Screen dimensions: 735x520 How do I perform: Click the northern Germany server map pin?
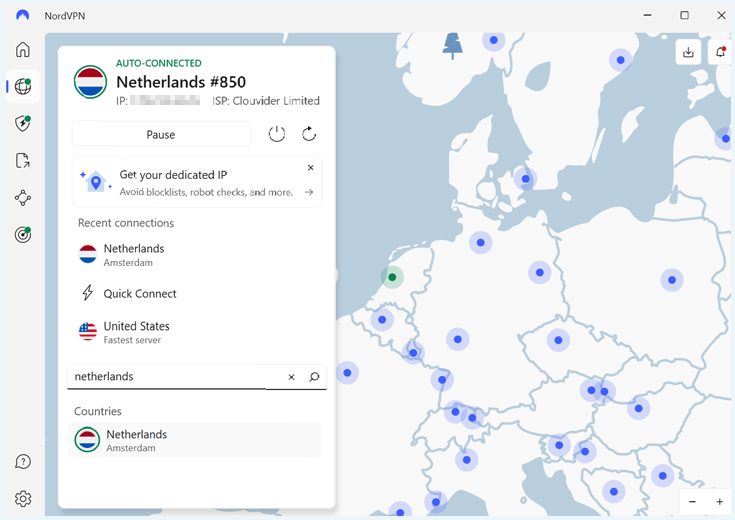coord(480,242)
